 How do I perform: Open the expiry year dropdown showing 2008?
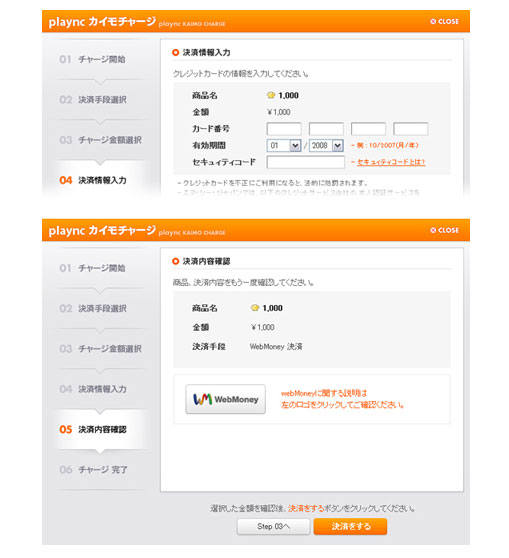[x=326, y=146]
